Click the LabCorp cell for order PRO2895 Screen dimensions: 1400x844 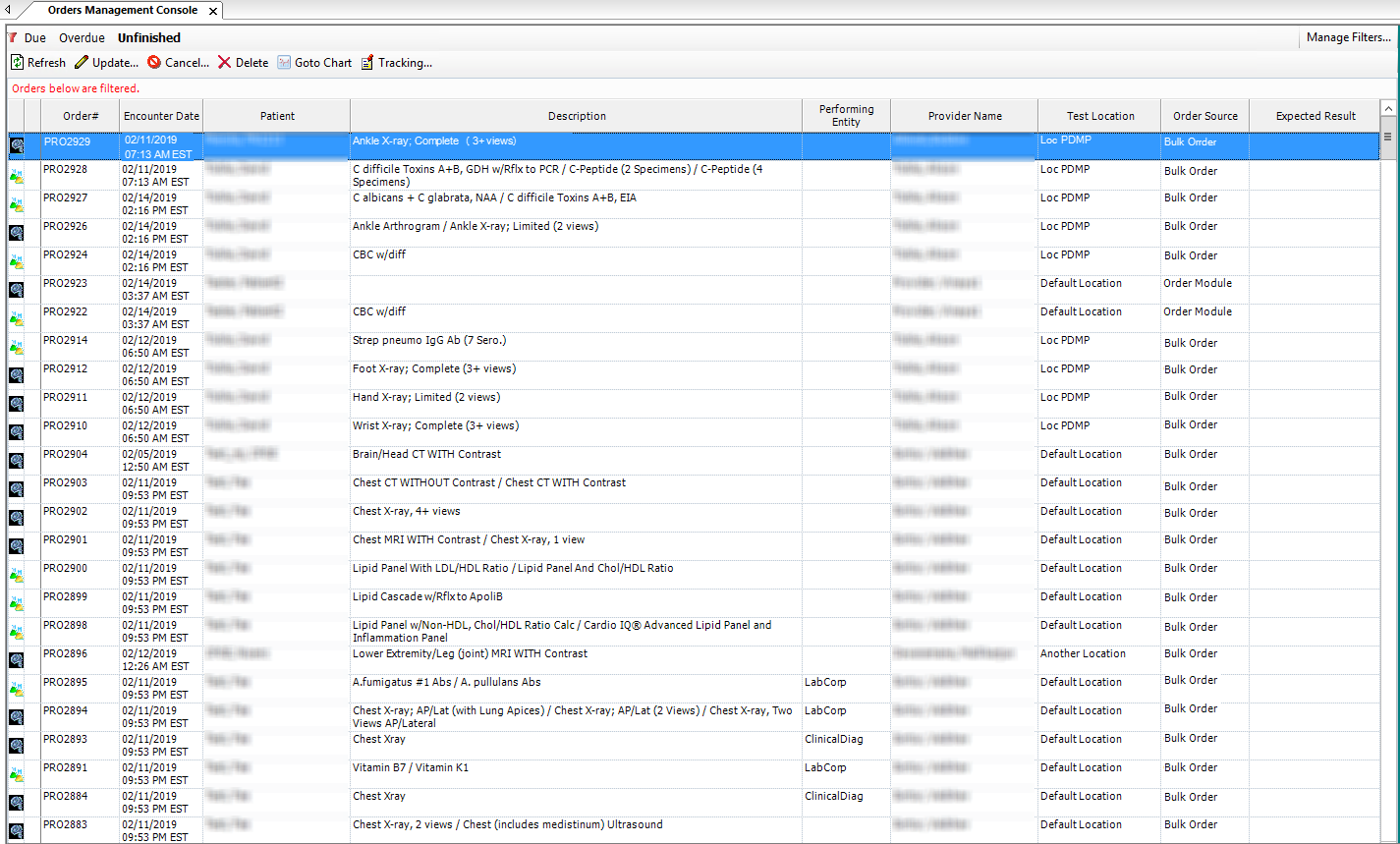825,683
